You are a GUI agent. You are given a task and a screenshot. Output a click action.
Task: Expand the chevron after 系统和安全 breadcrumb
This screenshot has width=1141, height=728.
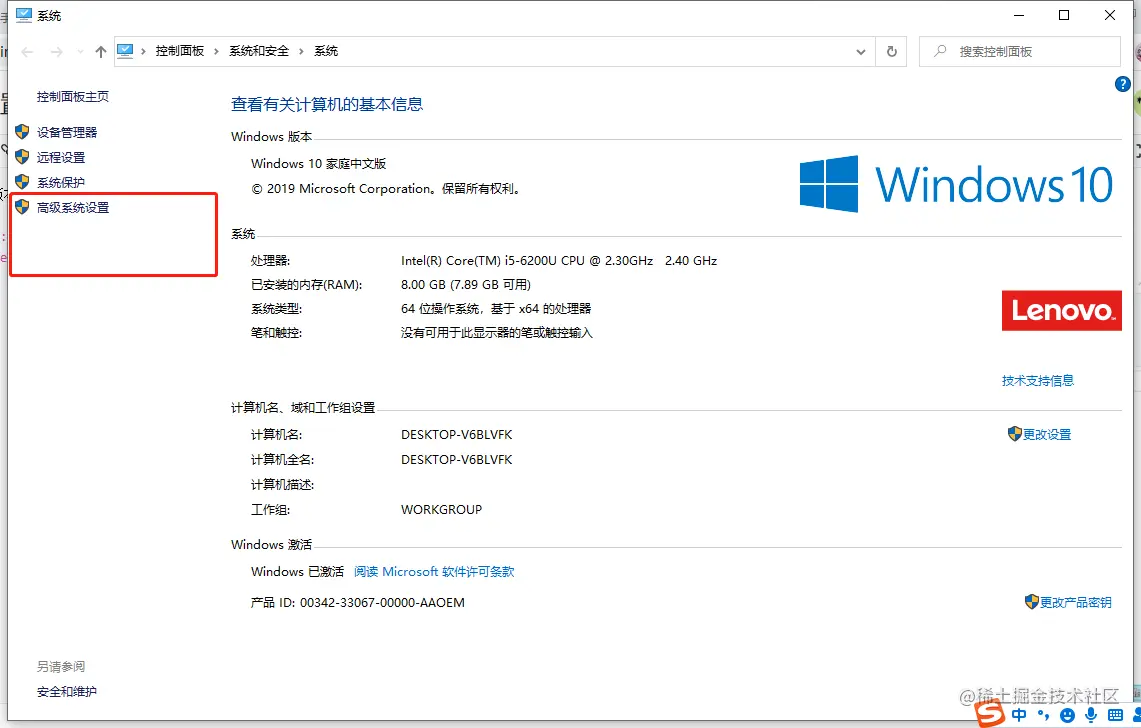tap(301, 51)
